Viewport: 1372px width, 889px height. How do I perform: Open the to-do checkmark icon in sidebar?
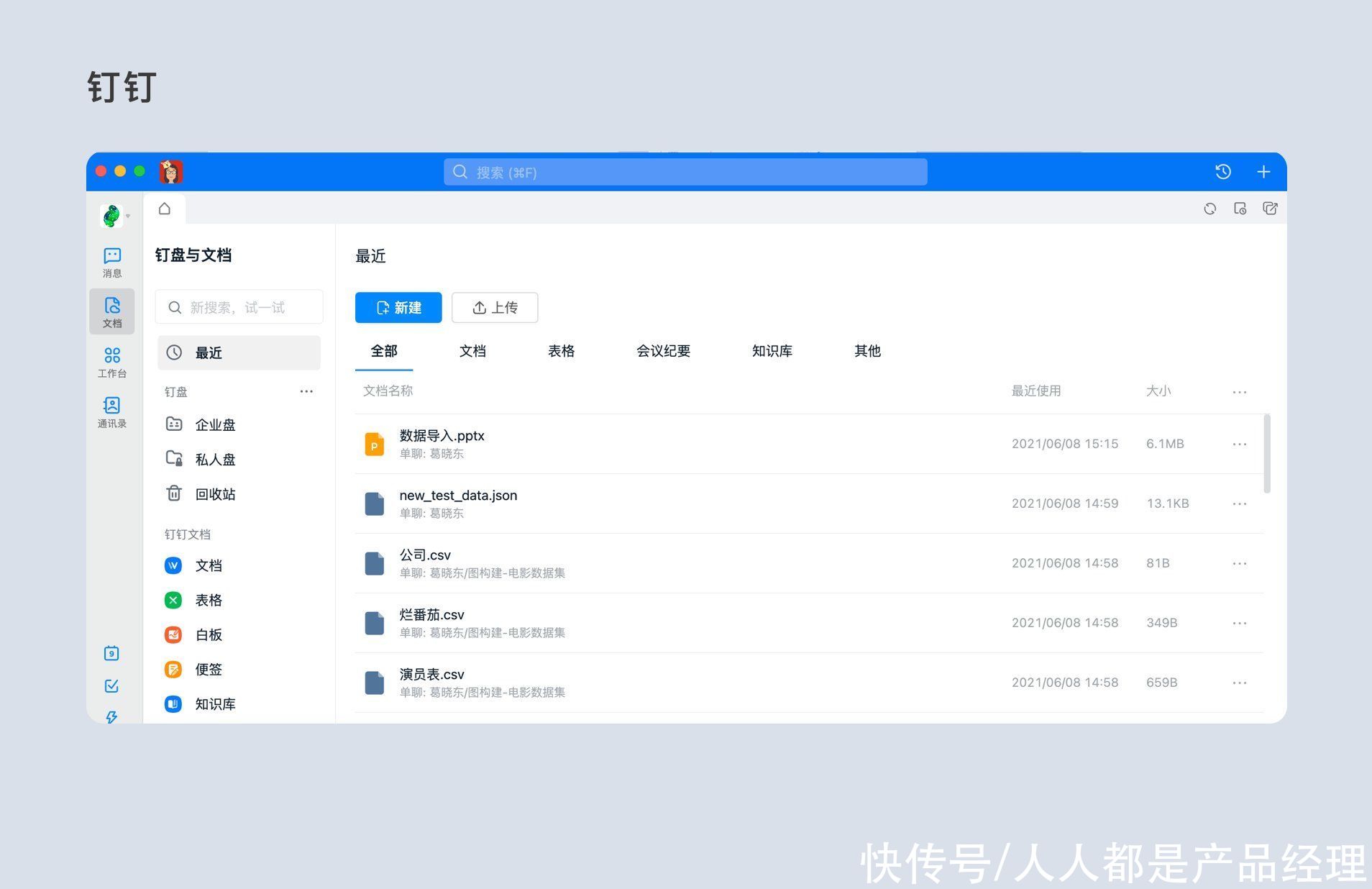111,686
